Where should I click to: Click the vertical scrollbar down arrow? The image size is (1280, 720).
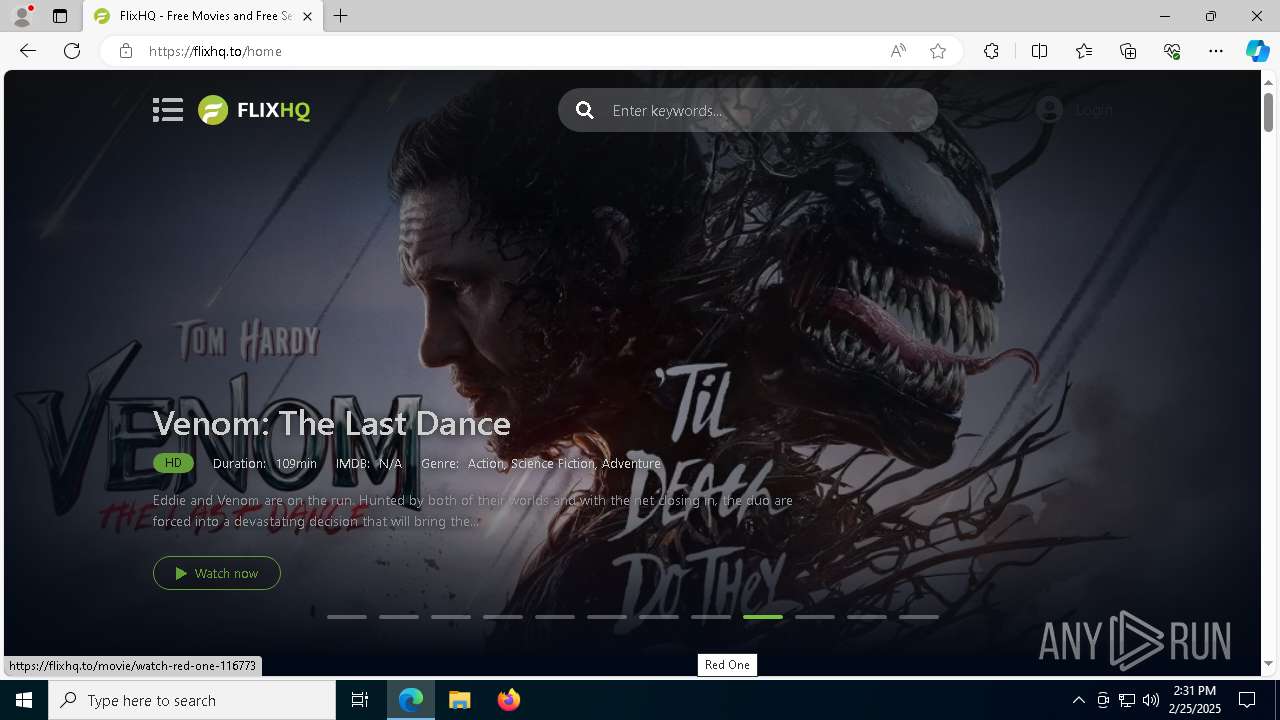[x=1269, y=664]
